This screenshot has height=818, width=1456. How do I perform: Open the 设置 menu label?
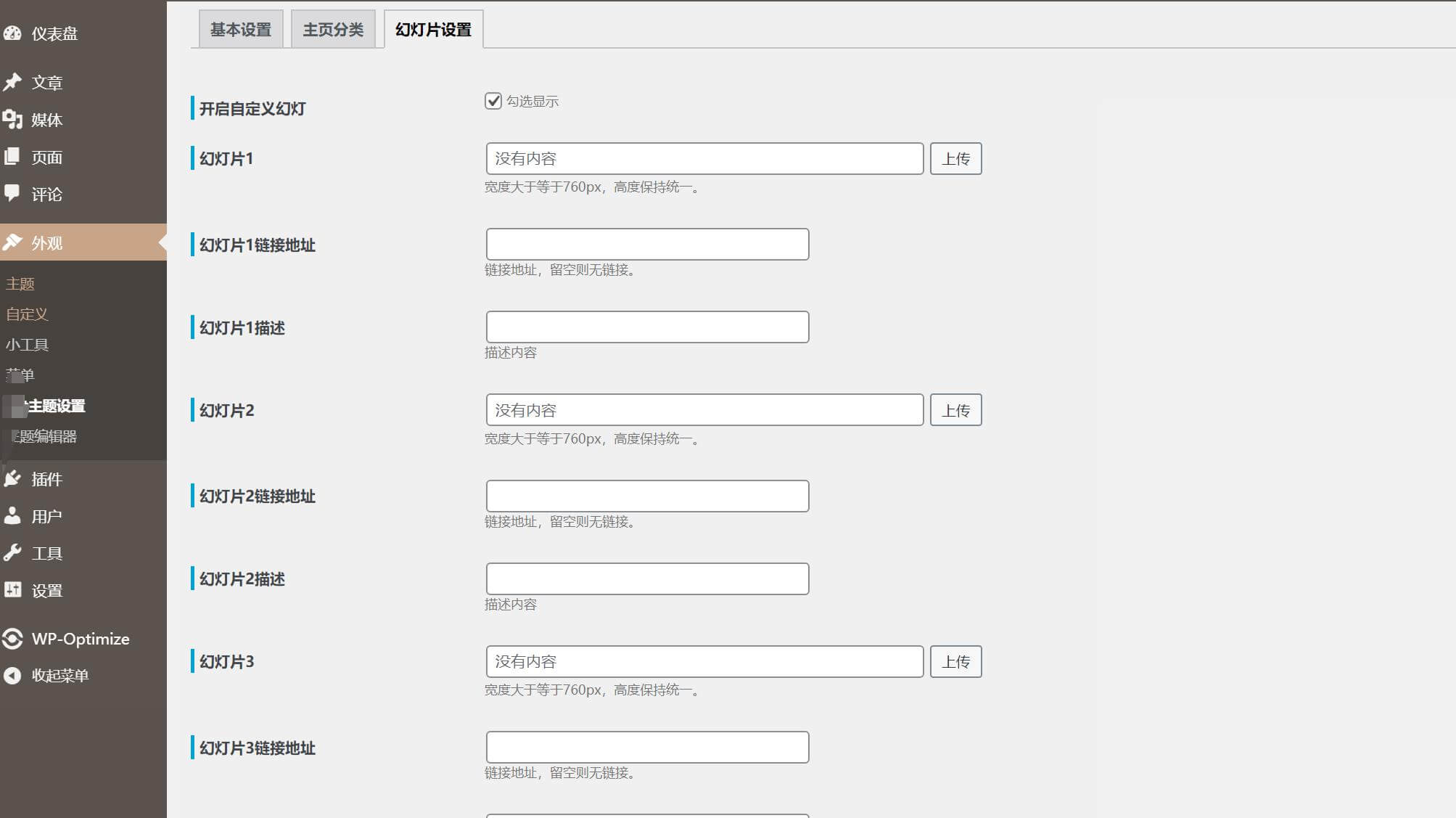pyautogui.click(x=47, y=591)
